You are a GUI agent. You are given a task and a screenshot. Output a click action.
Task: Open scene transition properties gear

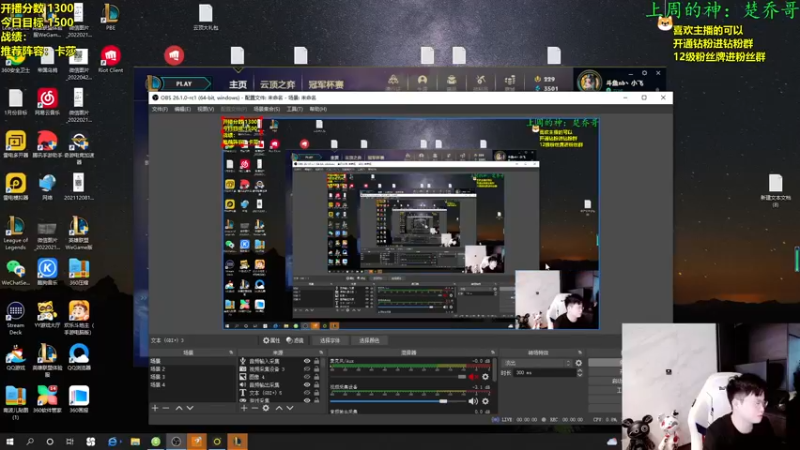tap(579, 363)
